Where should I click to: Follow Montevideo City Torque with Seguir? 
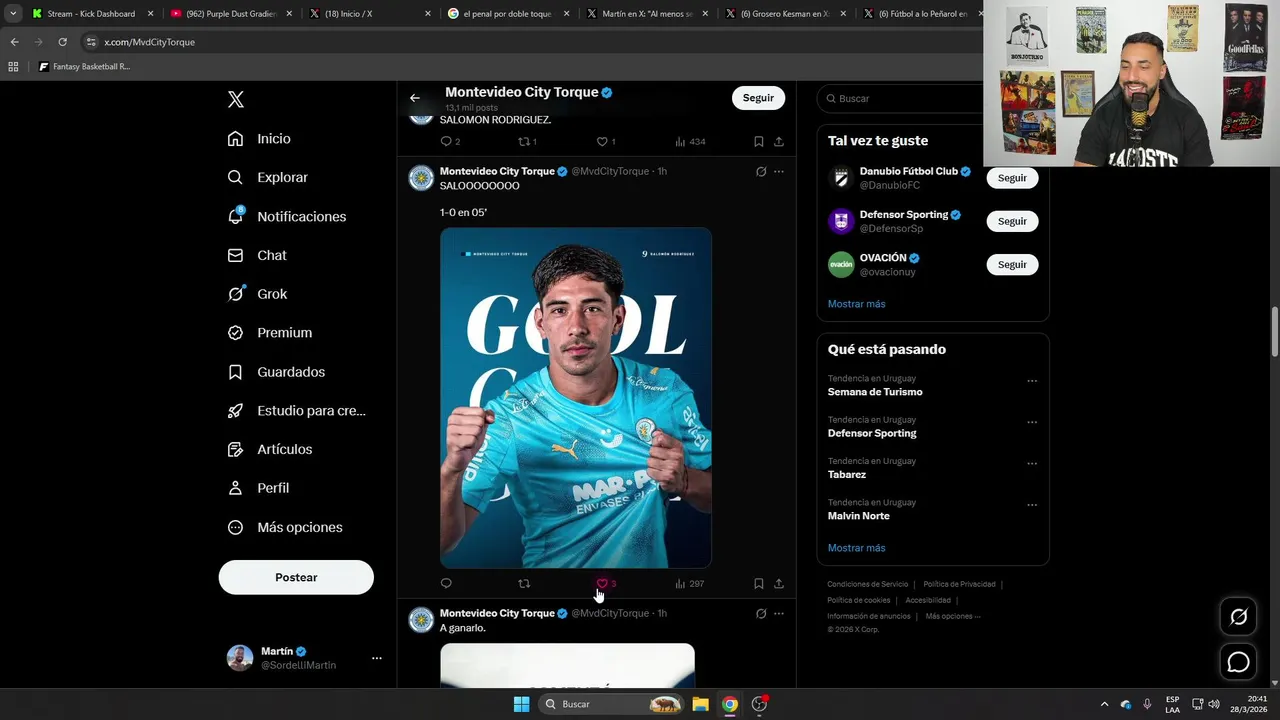(758, 98)
